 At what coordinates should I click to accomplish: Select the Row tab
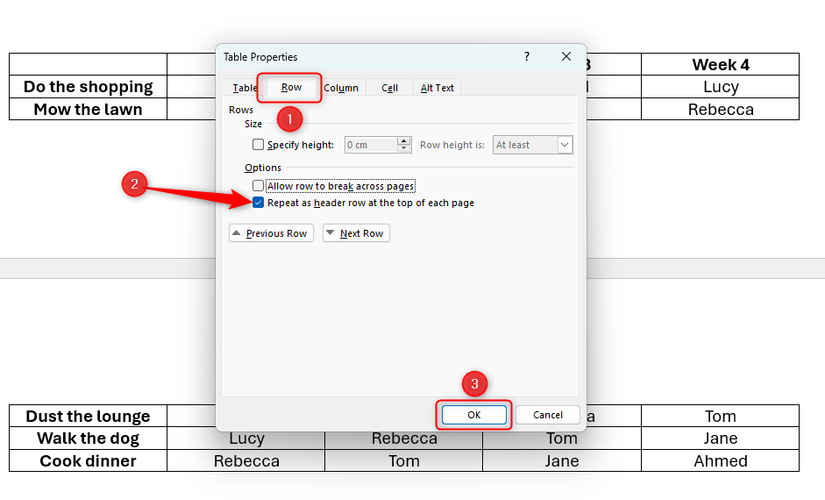click(x=291, y=87)
